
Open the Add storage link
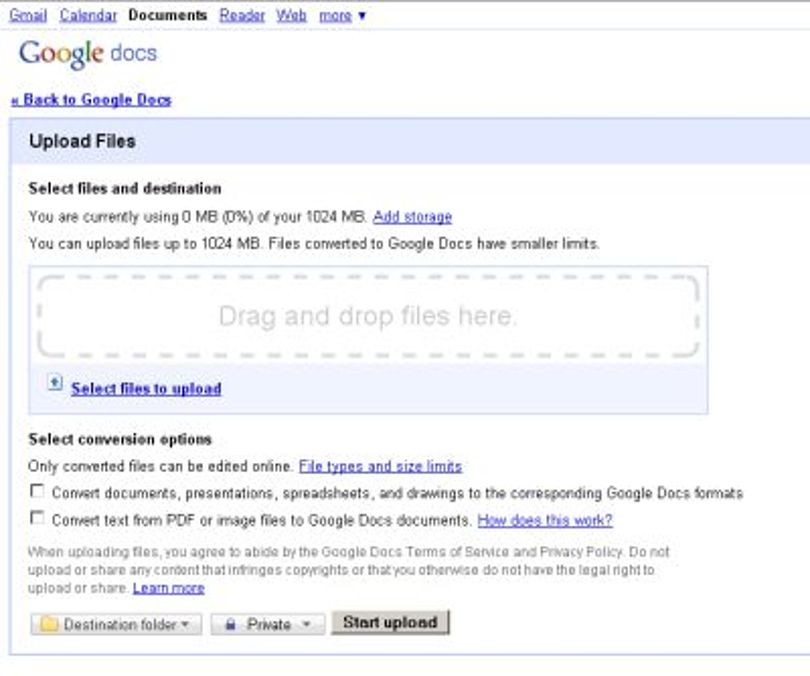coord(412,217)
